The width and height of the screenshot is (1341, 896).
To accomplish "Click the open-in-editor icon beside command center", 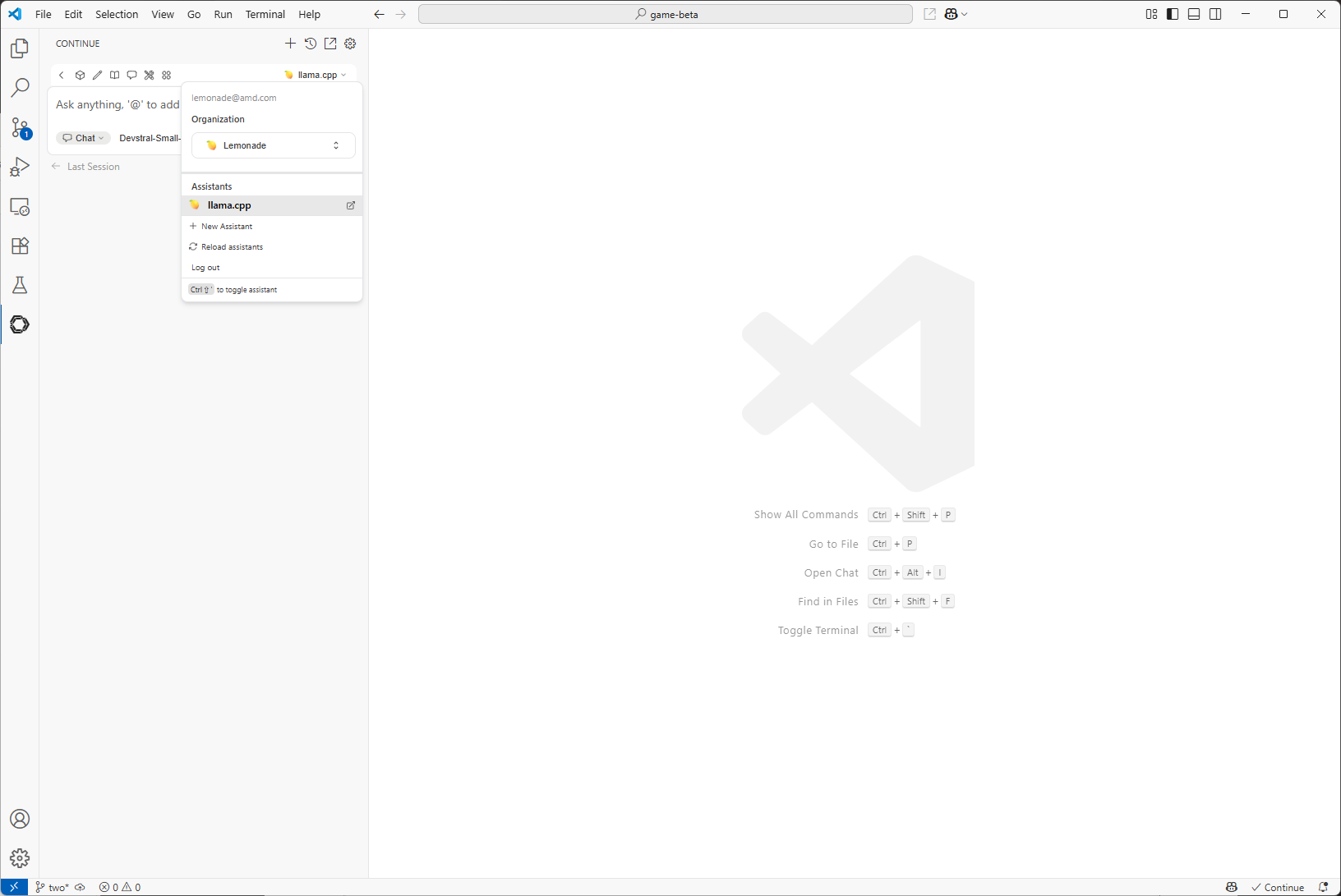I will 929,14.
